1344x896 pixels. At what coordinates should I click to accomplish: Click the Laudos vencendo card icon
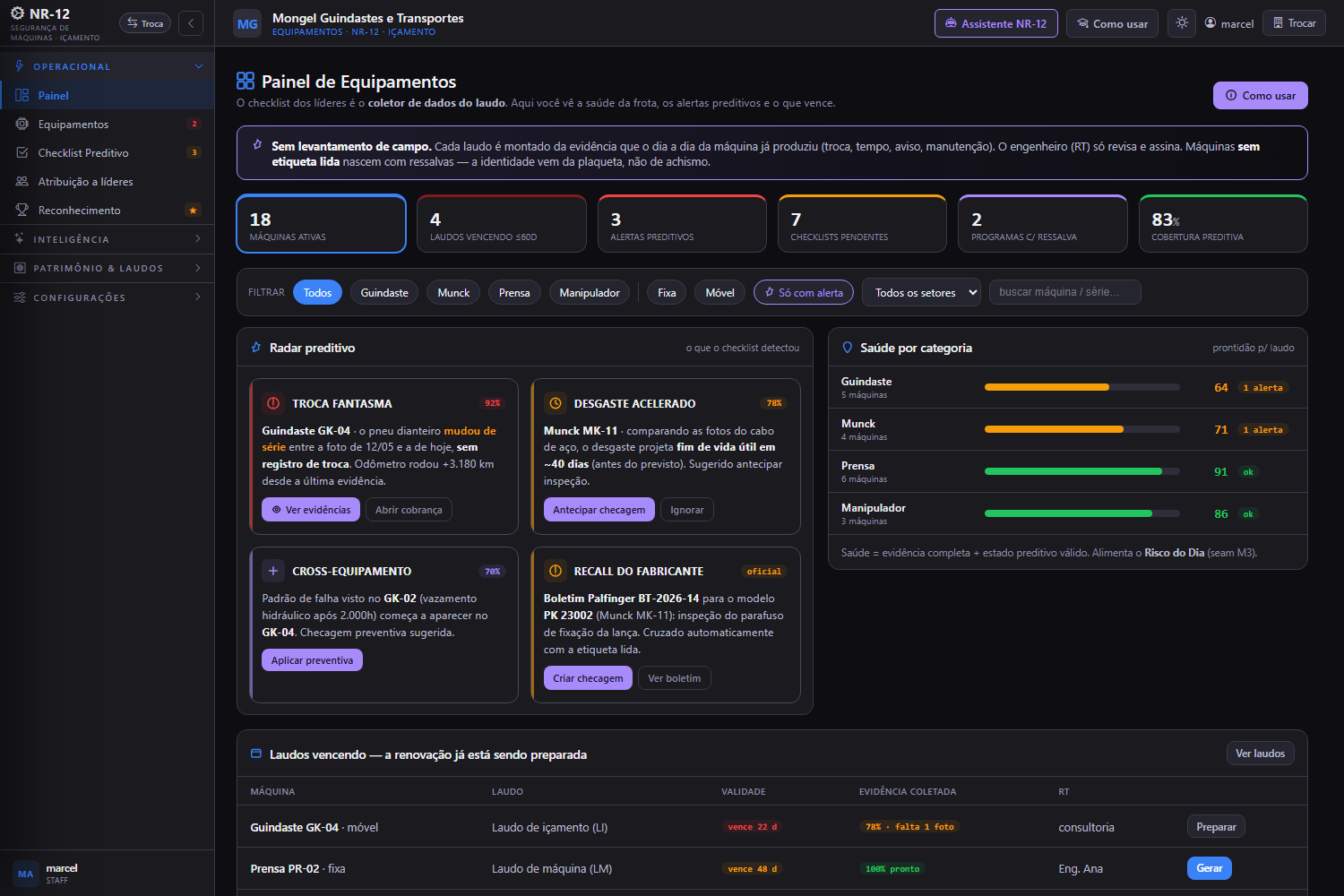(256, 754)
